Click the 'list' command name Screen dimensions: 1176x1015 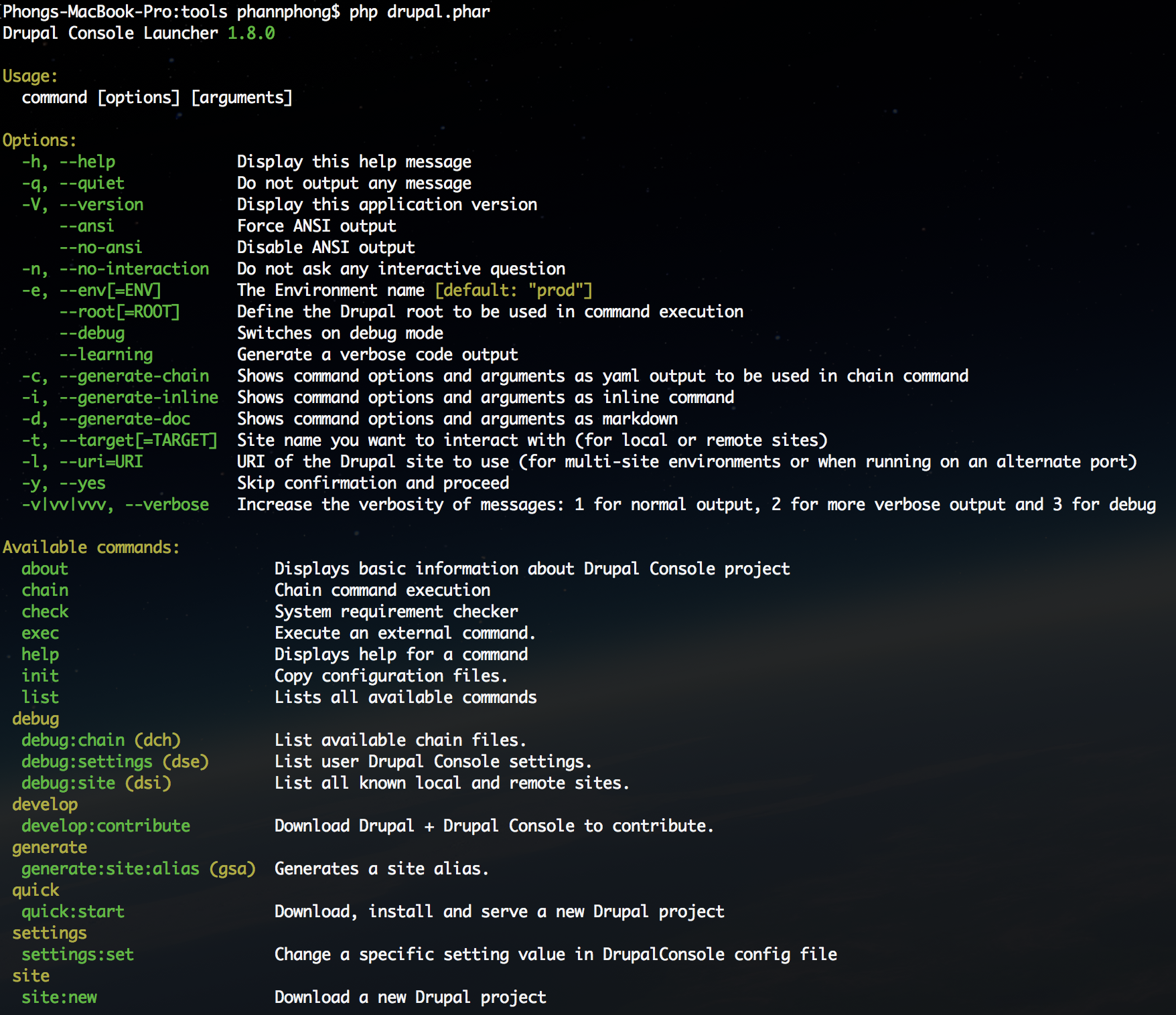pos(40,698)
